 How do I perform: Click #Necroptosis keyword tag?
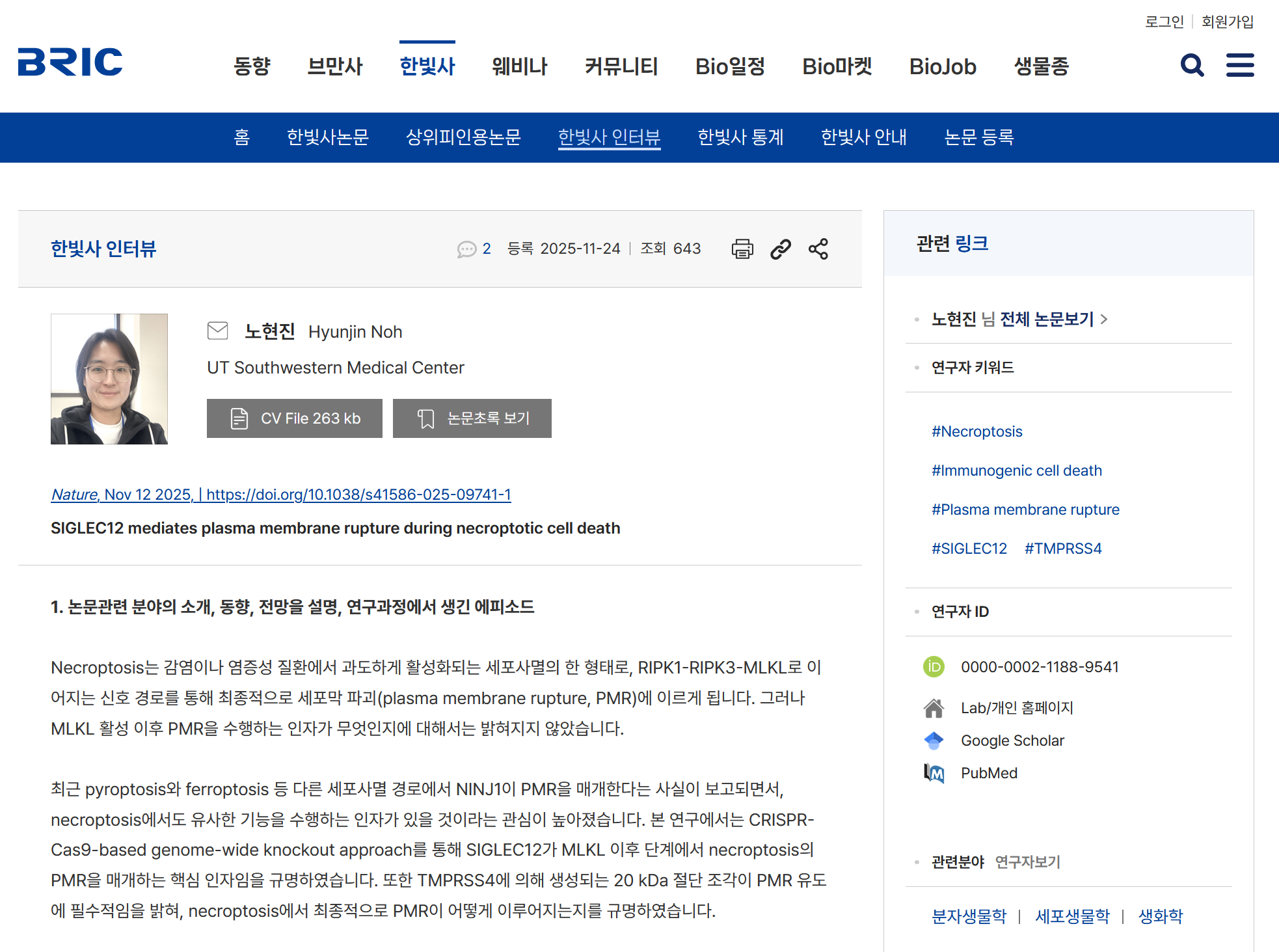pyautogui.click(x=976, y=431)
